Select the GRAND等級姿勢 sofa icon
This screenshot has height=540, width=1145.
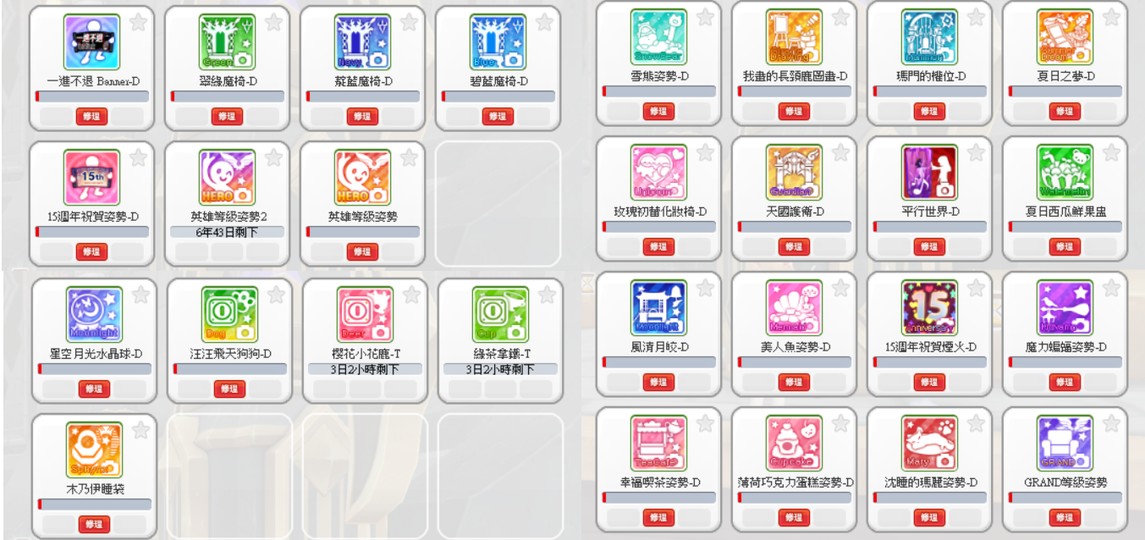tap(1065, 444)
